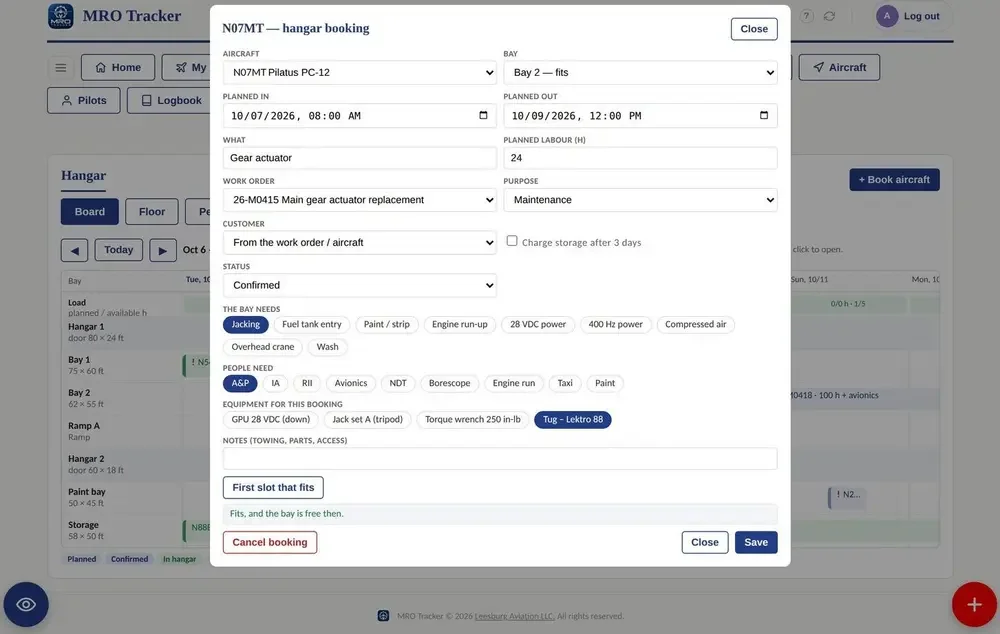Click the help question mark icon
1000x634 pixels.
tap(807, 16)
